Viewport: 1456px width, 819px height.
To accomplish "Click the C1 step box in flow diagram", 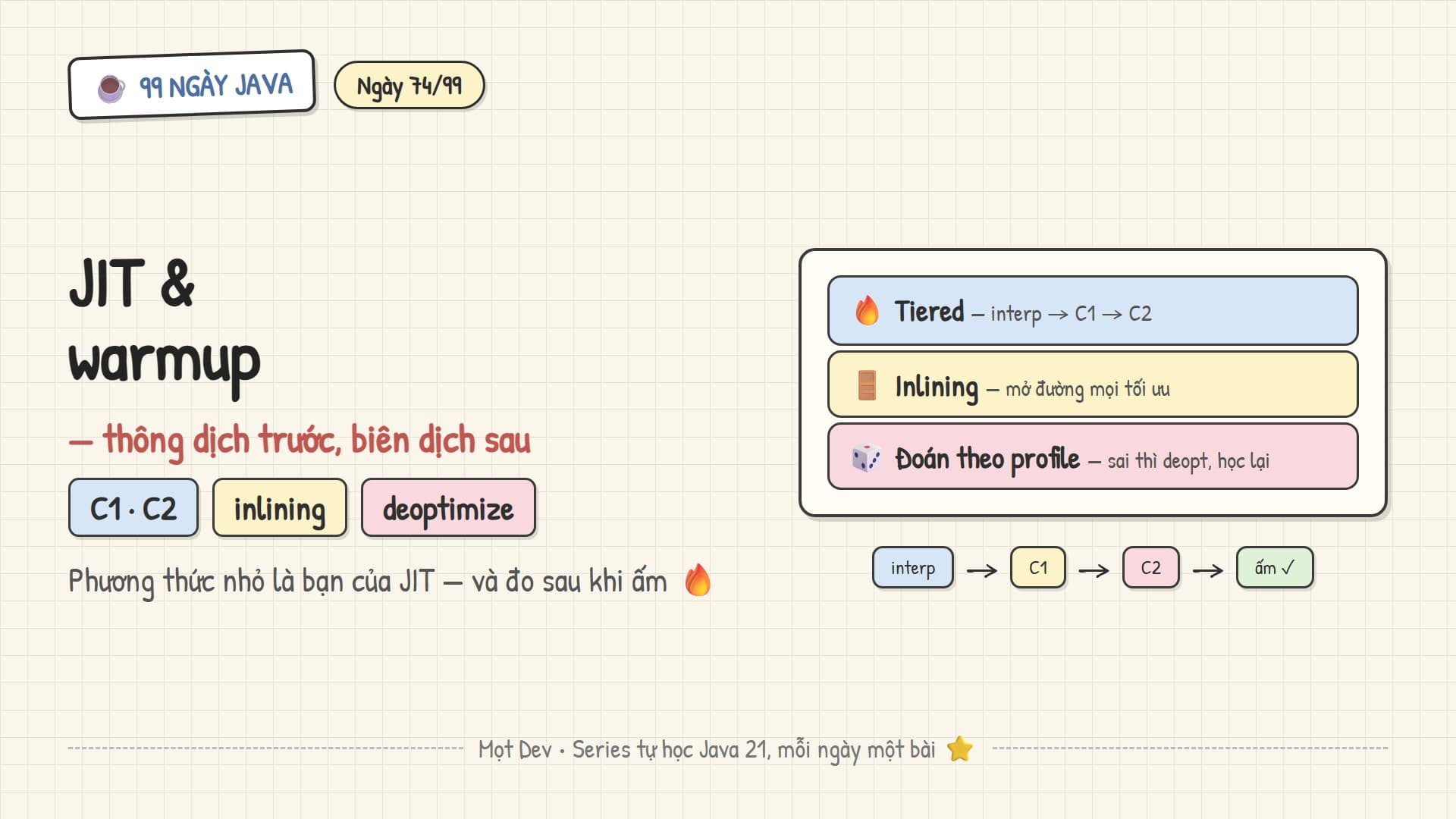I will tap(1038, 568).
